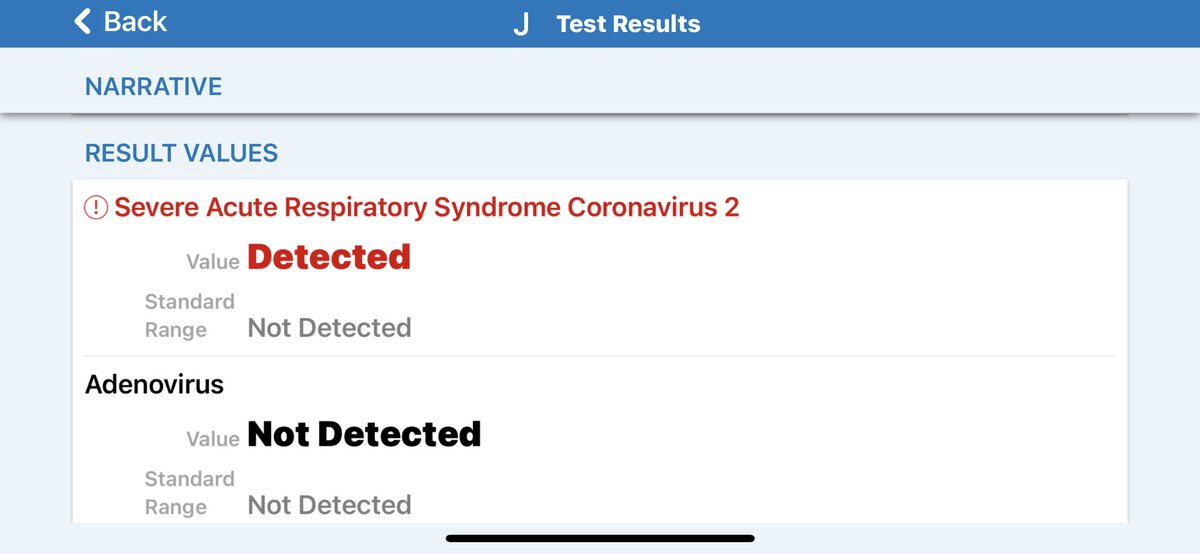Tap the Adenovirus Not Detected value
Screen dimensions: 1200x554
pos(364,435)
